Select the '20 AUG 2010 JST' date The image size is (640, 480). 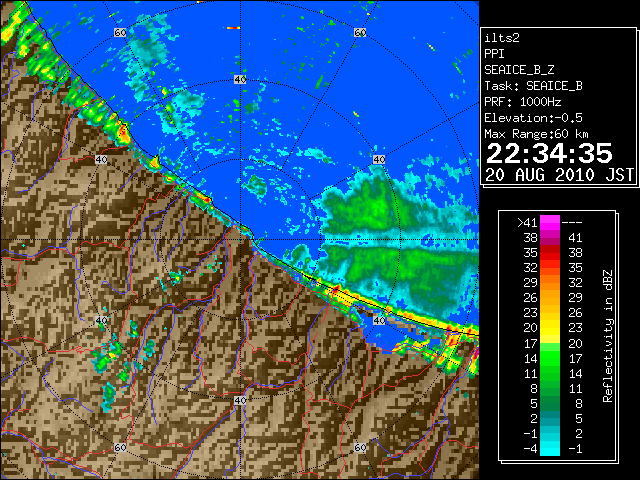point(560,175)
